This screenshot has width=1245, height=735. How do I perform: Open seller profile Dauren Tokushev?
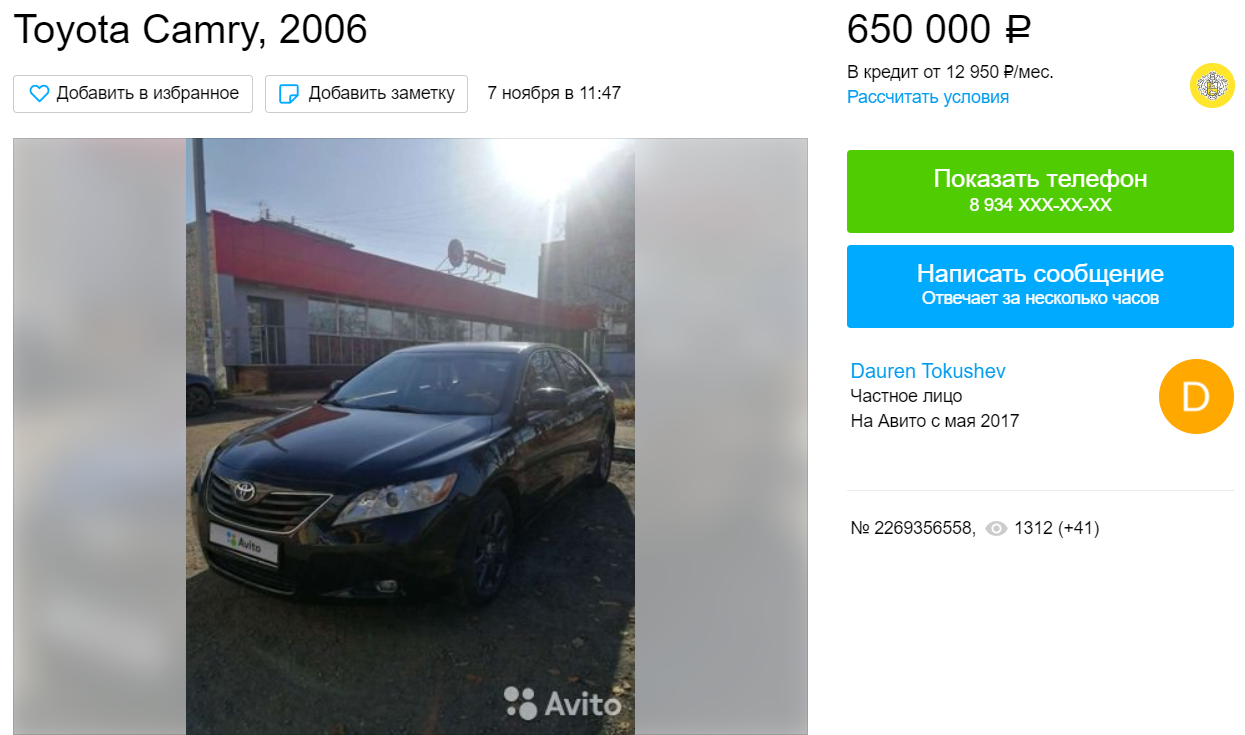tap(928, 371)
